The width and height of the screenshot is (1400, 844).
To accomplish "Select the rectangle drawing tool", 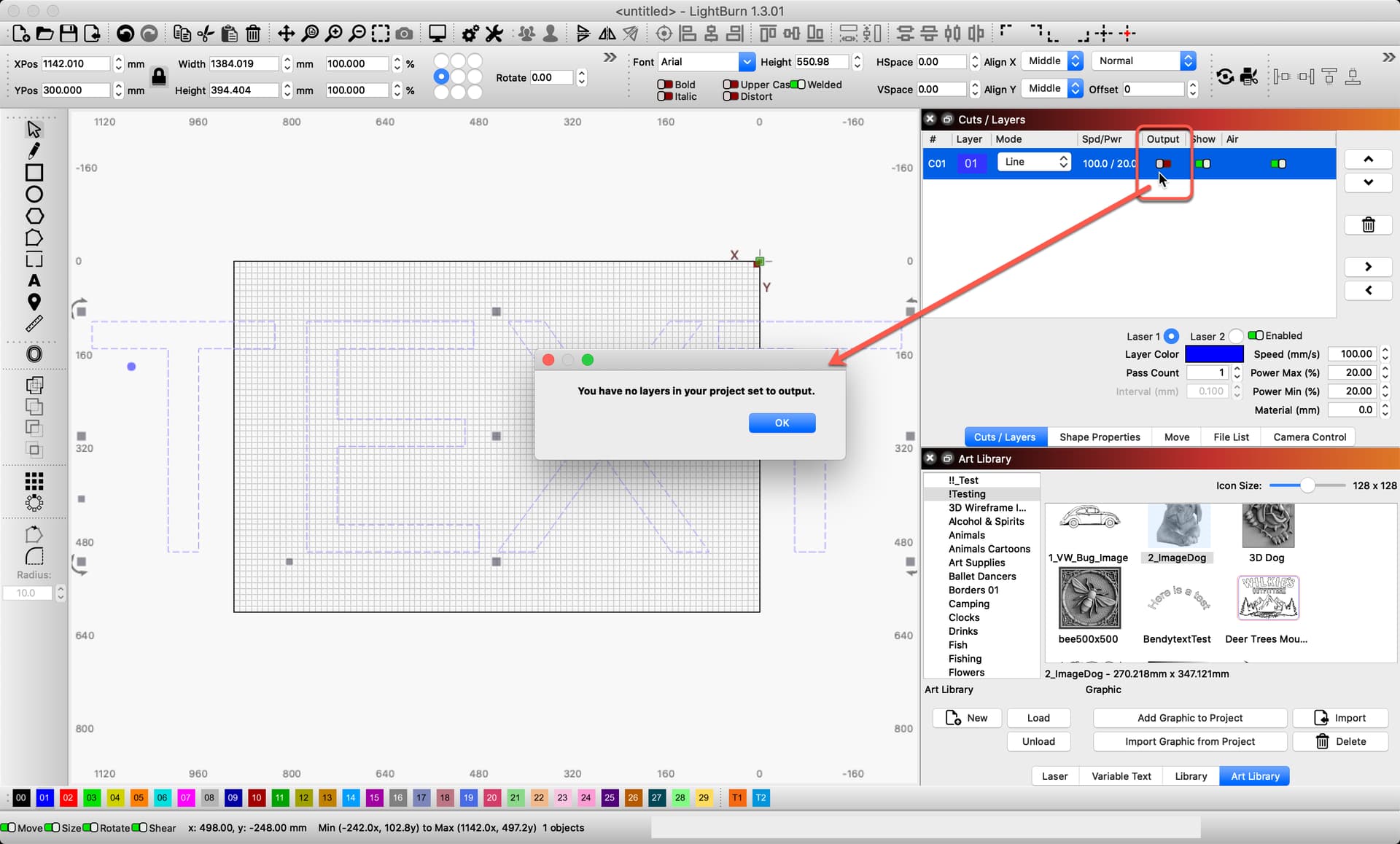I will point(34,173).
